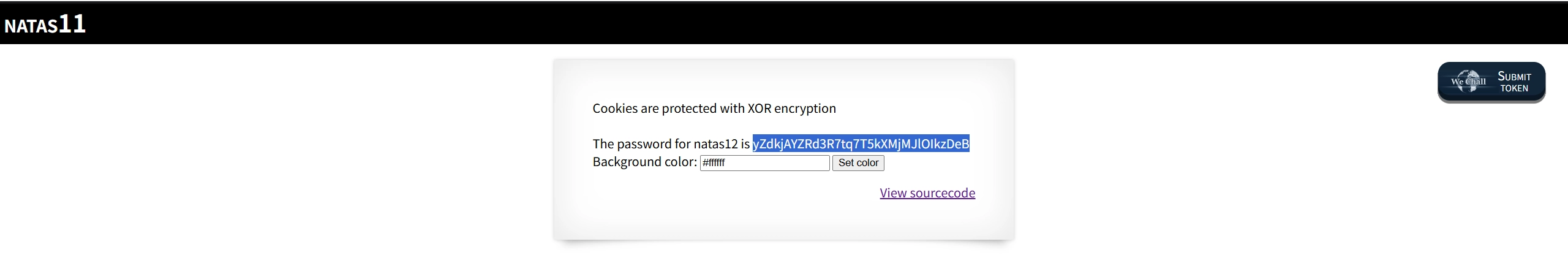This screenshot has height=263, width=1568.
Task: Click the large number 11 in header
Action: 72,24
